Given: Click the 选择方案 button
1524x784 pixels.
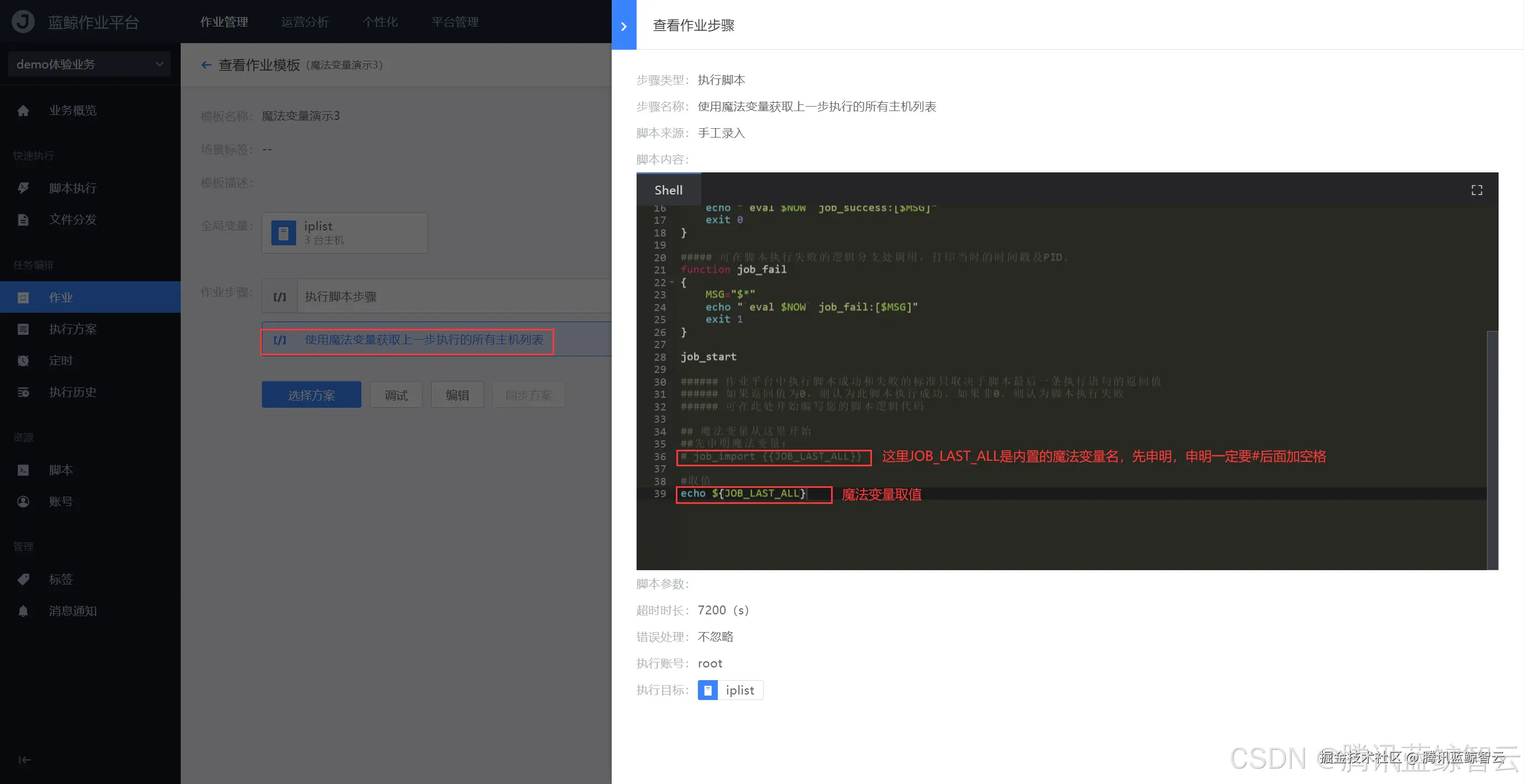Looking at the screenshot, I should (x=311, y=394).
